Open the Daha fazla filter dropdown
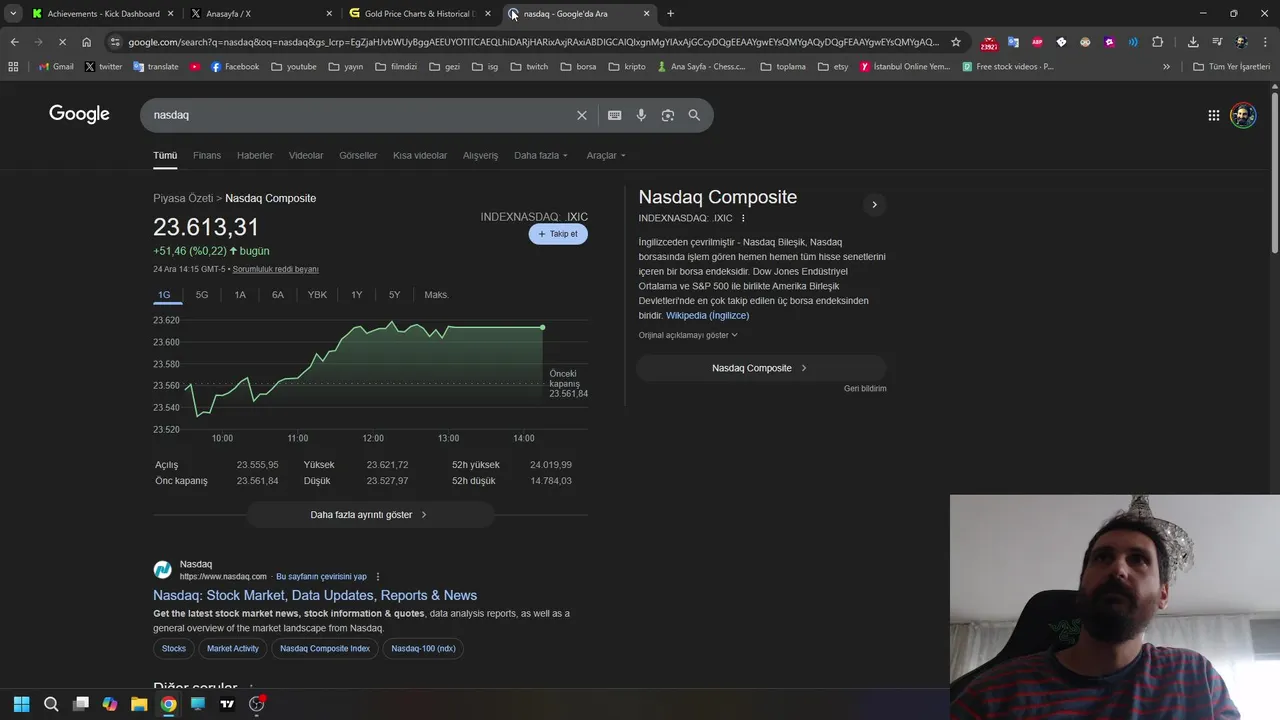 [541, 156]
